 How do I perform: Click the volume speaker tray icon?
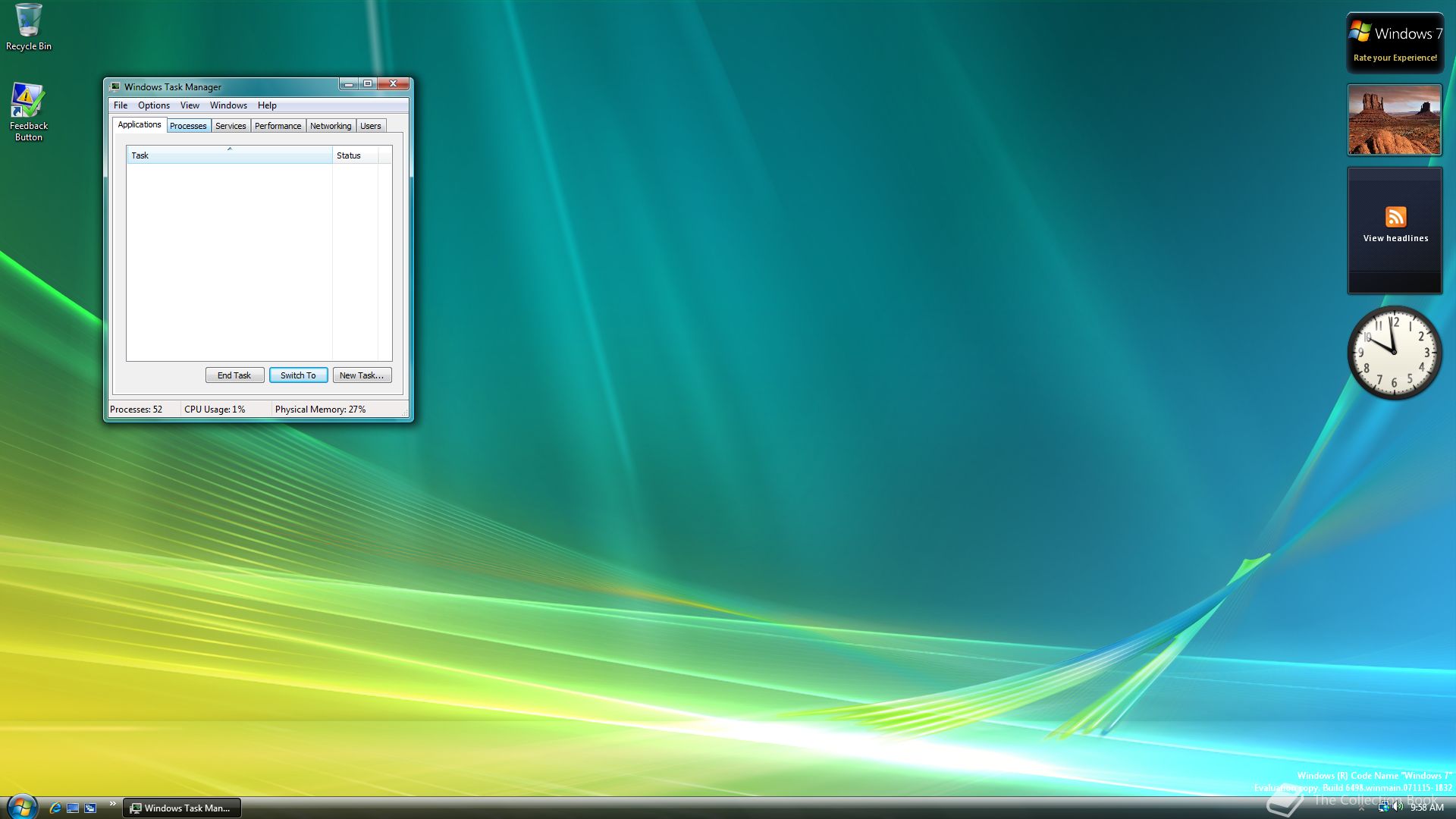(x=1398, y=807)
